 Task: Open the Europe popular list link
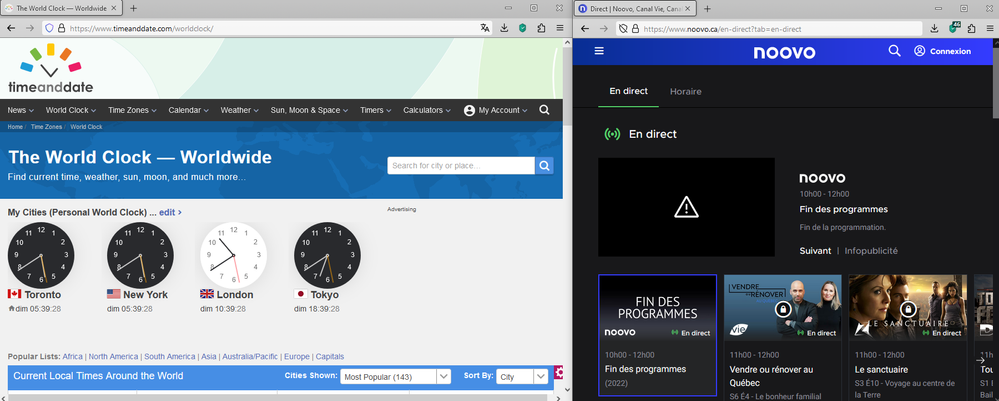click(x=297, y=356)
